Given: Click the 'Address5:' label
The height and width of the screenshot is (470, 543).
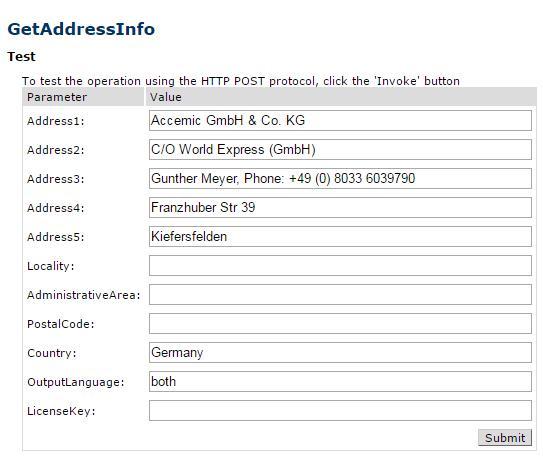Looking at the screenshot, I should tap(55, 237).
